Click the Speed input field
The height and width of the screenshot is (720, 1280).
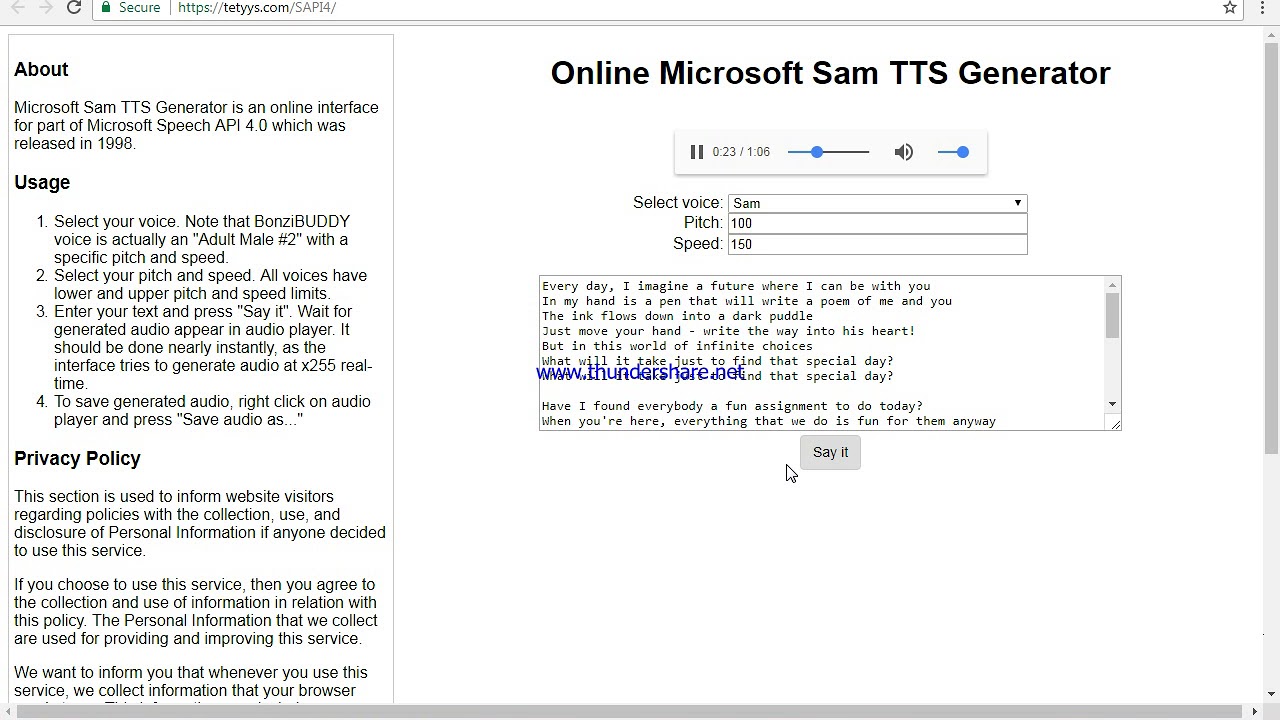tap(877, 244)
